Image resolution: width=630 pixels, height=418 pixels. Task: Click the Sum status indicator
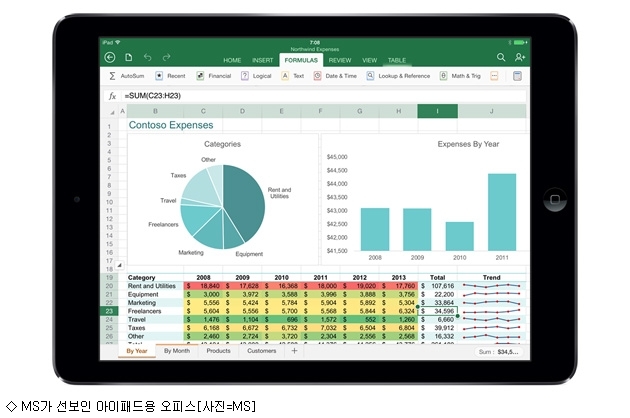498,352
